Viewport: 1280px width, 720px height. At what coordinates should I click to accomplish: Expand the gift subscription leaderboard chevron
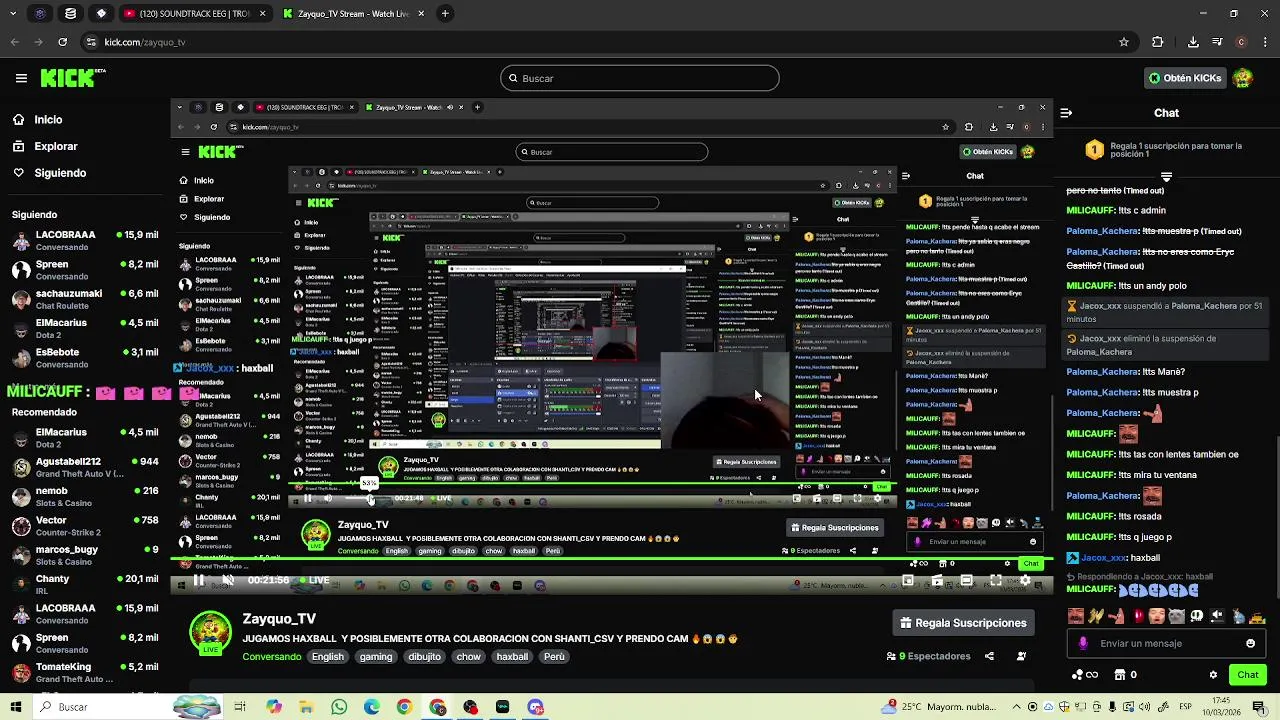(x=1166, y=177)
